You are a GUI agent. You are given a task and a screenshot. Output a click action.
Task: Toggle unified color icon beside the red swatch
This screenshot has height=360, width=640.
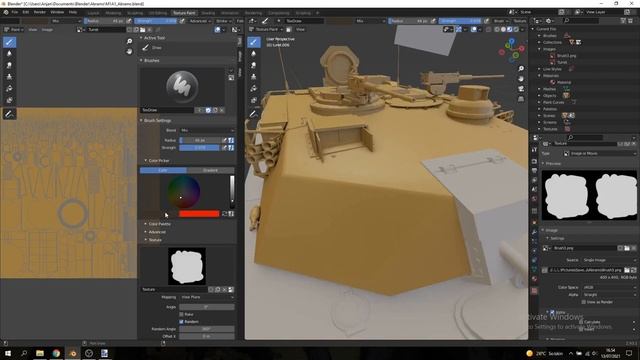(x=231, y=213)
